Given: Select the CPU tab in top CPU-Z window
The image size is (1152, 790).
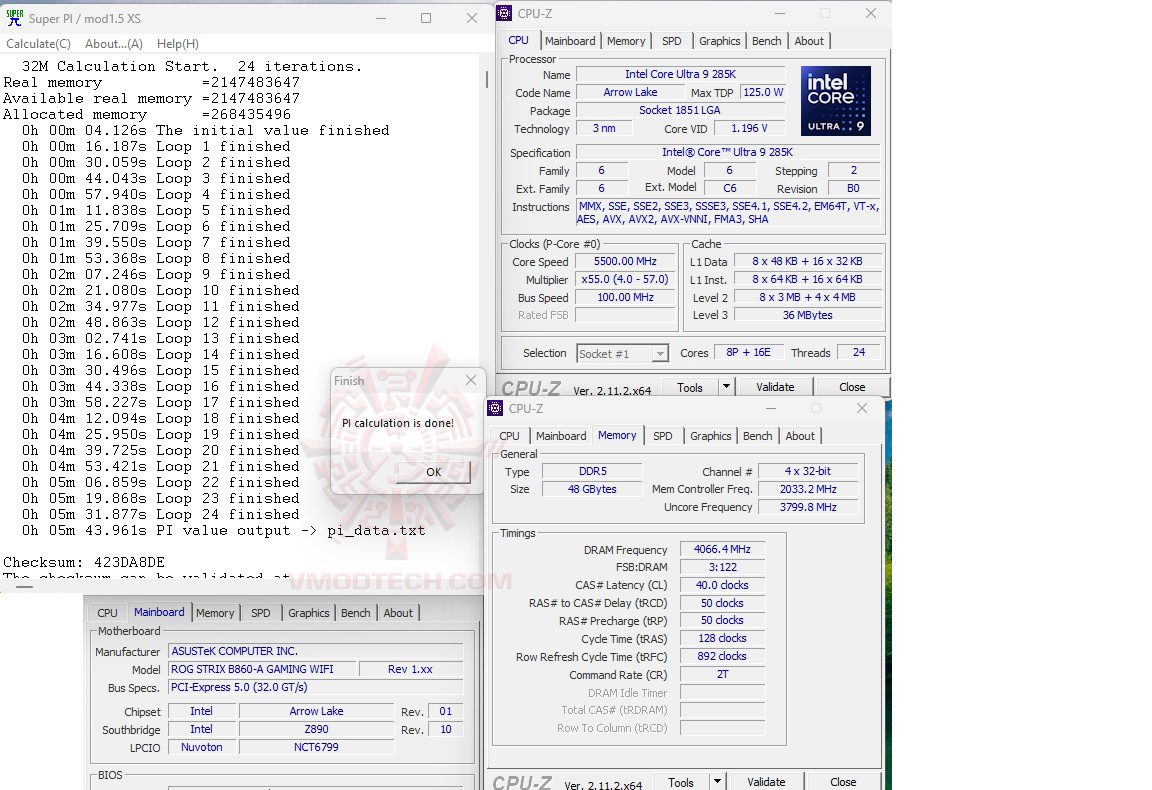Looking at the screenshot, I should 519,40.
